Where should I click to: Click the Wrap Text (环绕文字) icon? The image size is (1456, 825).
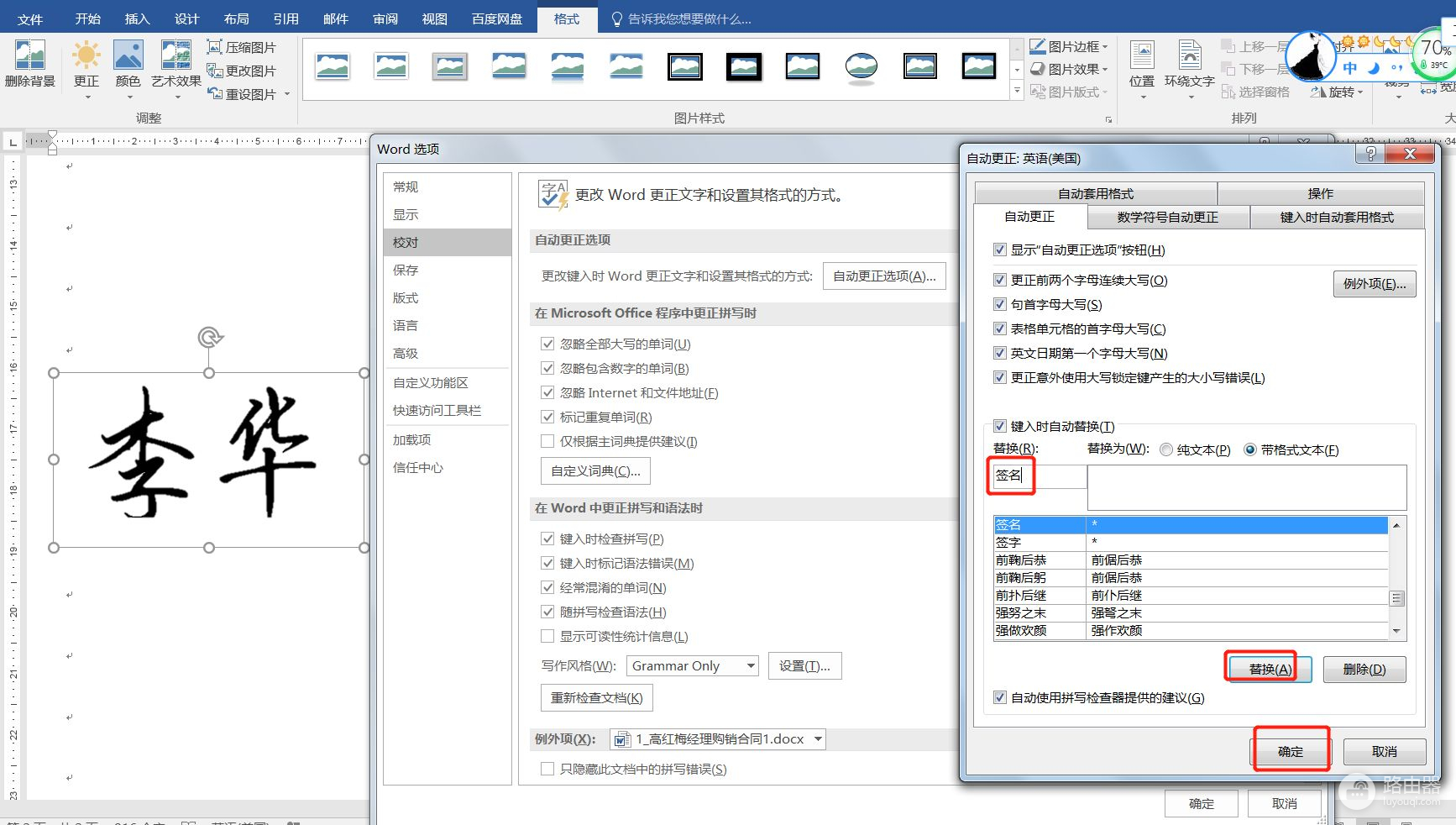click(x=1189, y=56)
